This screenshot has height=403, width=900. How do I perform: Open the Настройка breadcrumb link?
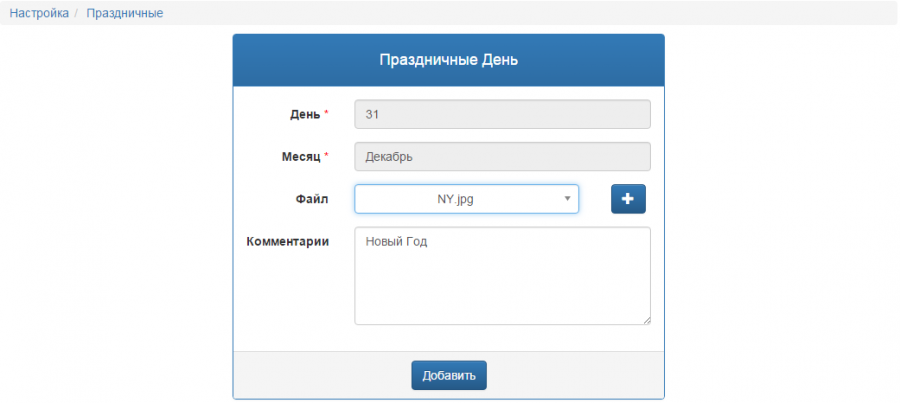[x=39, y=13]
